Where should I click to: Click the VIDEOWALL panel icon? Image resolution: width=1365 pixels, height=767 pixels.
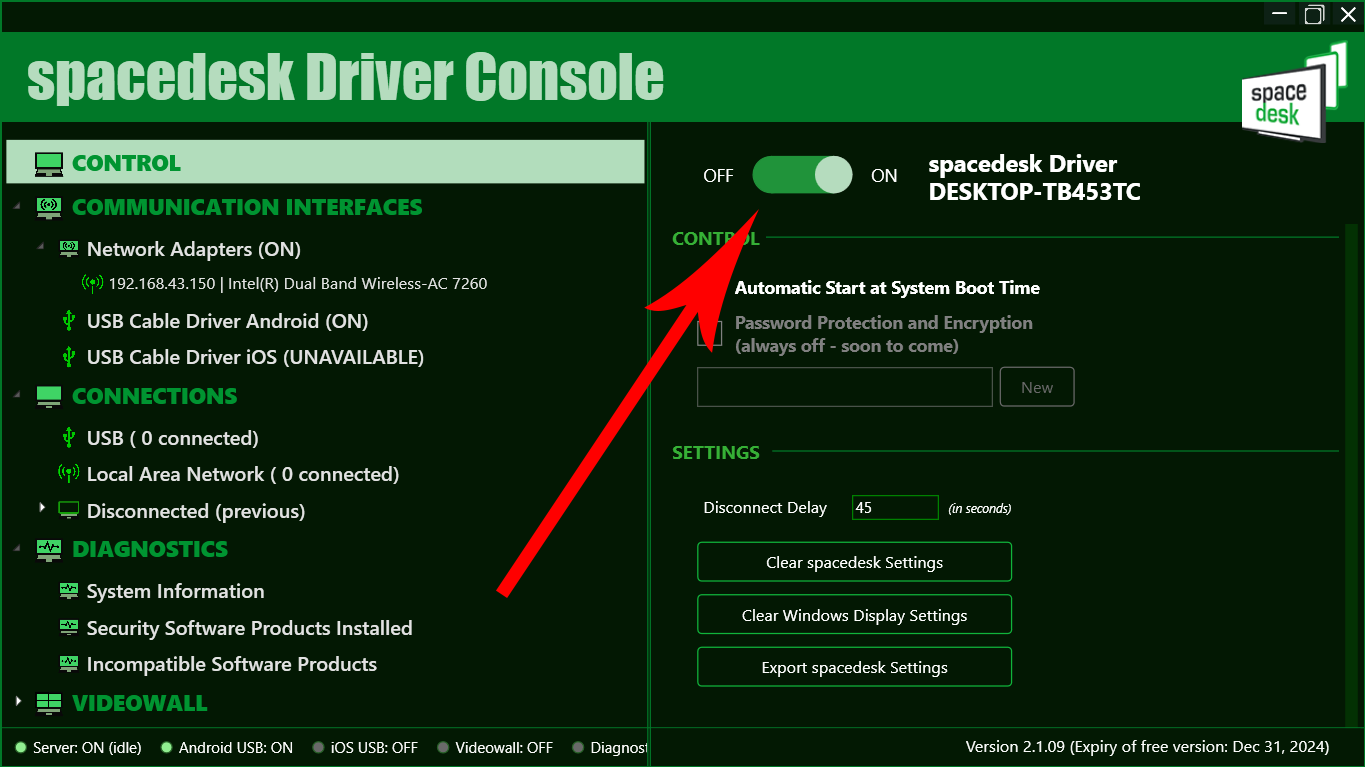[x=48, y=703]
